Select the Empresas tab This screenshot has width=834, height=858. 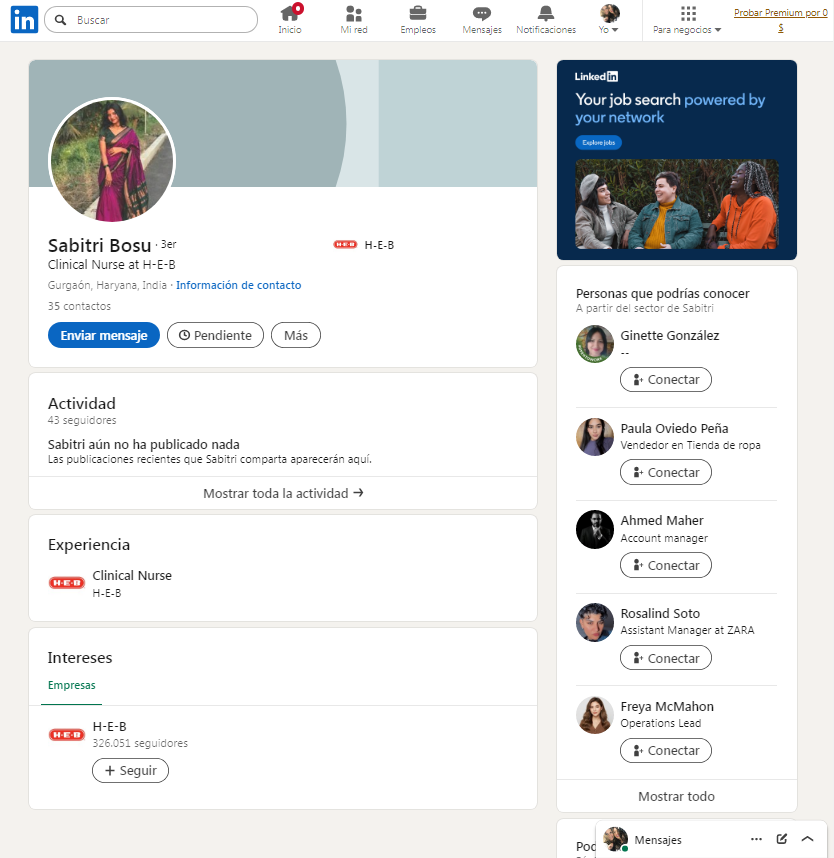(x=72, y=685)
